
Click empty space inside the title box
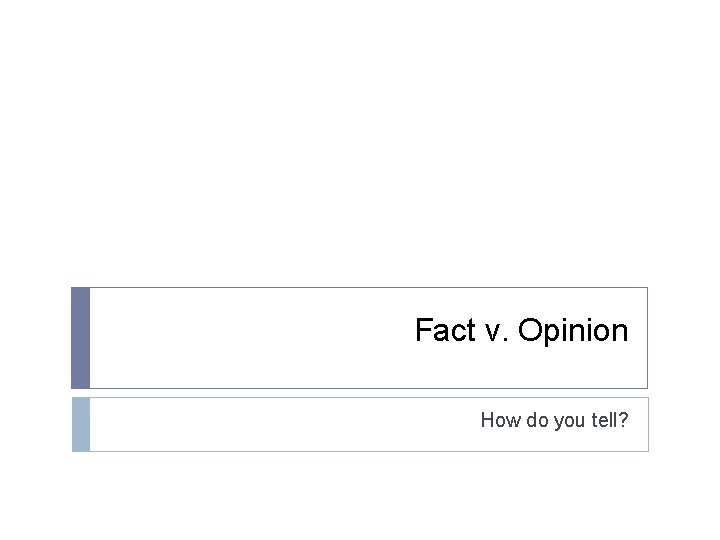(x=250, y=338)
